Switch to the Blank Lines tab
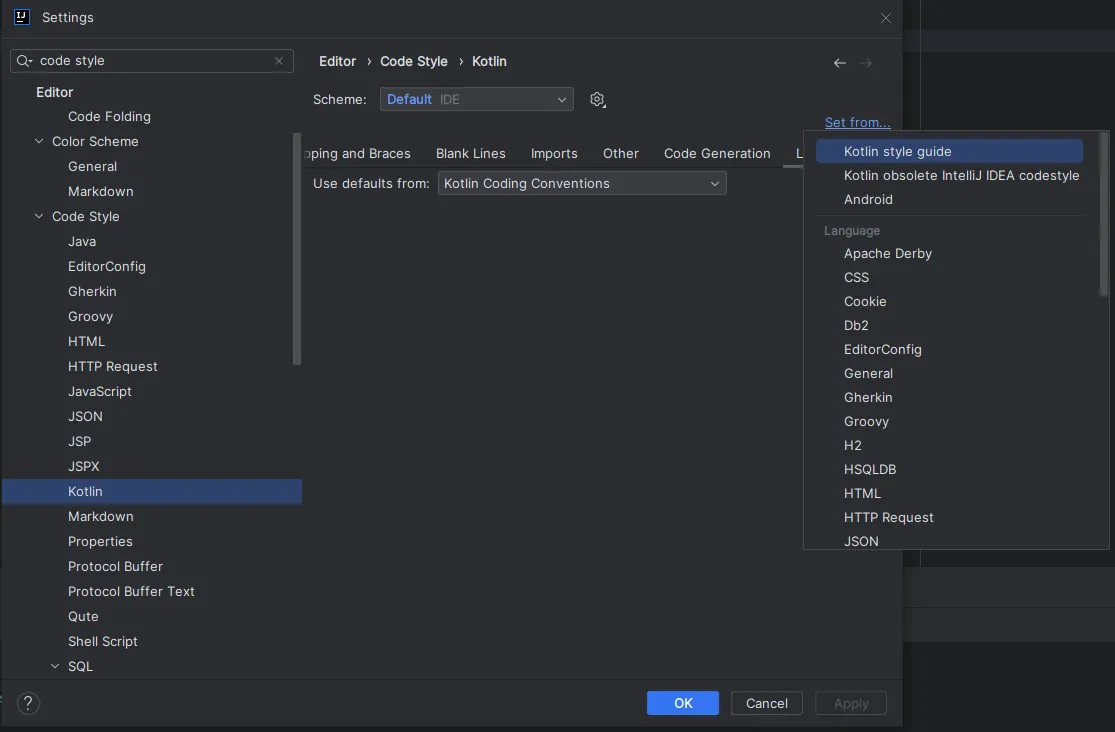 (x=471, y=154)
